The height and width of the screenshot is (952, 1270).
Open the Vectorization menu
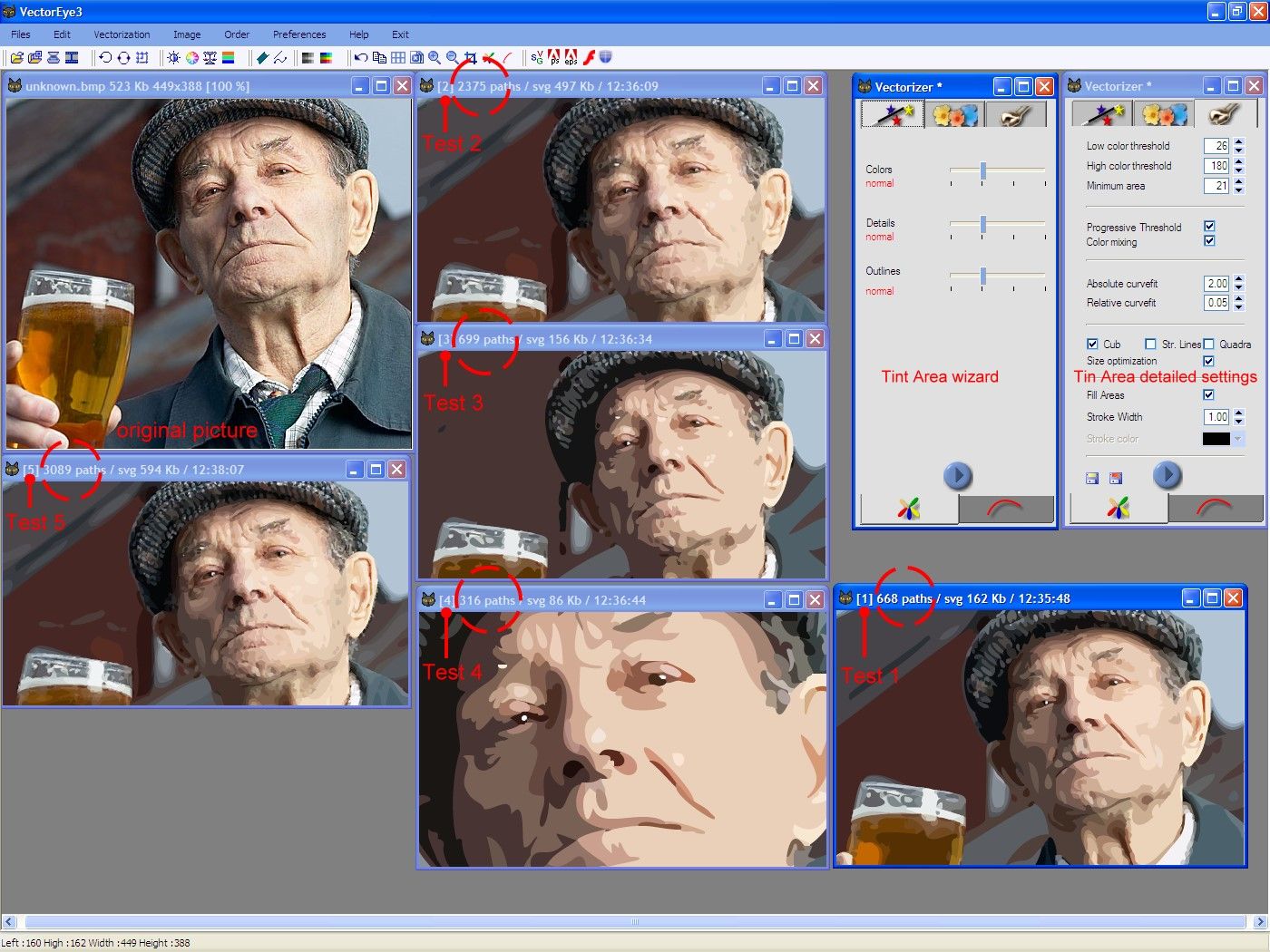[x=121, y=34]
